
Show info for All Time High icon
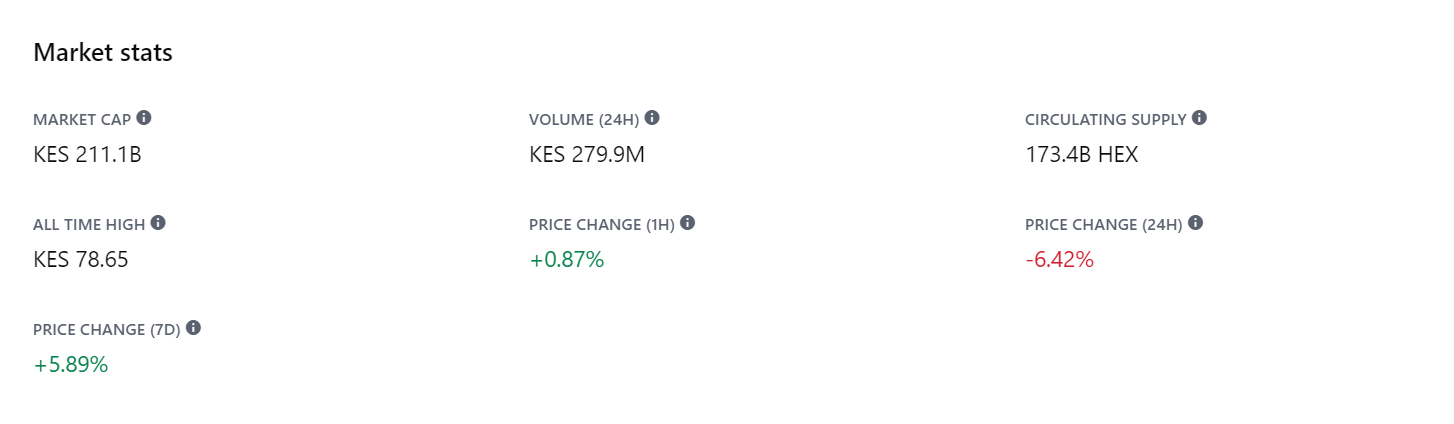pyautogui.click(x=158, y=223)
